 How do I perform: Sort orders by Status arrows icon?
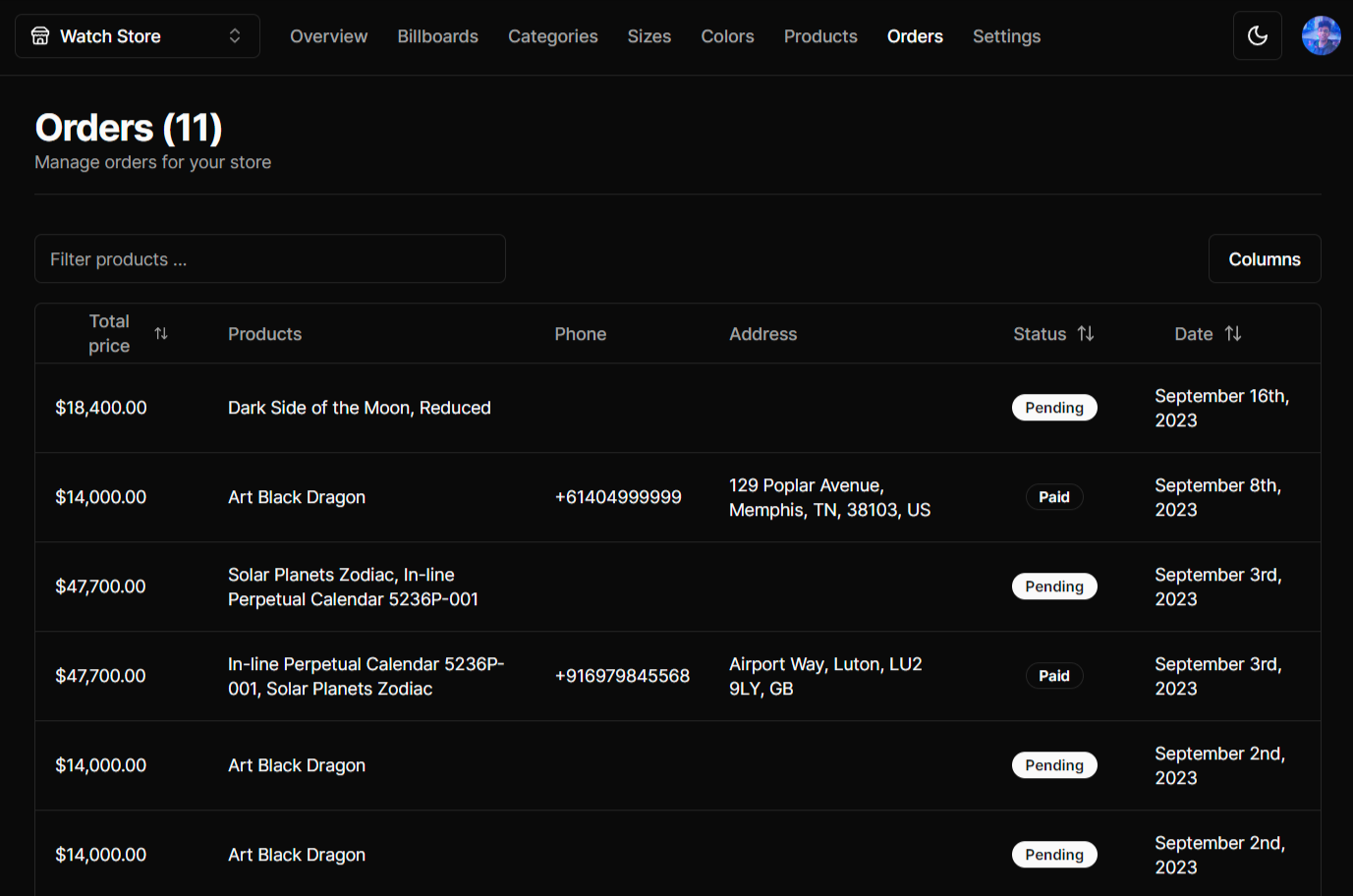(1086, 334)
